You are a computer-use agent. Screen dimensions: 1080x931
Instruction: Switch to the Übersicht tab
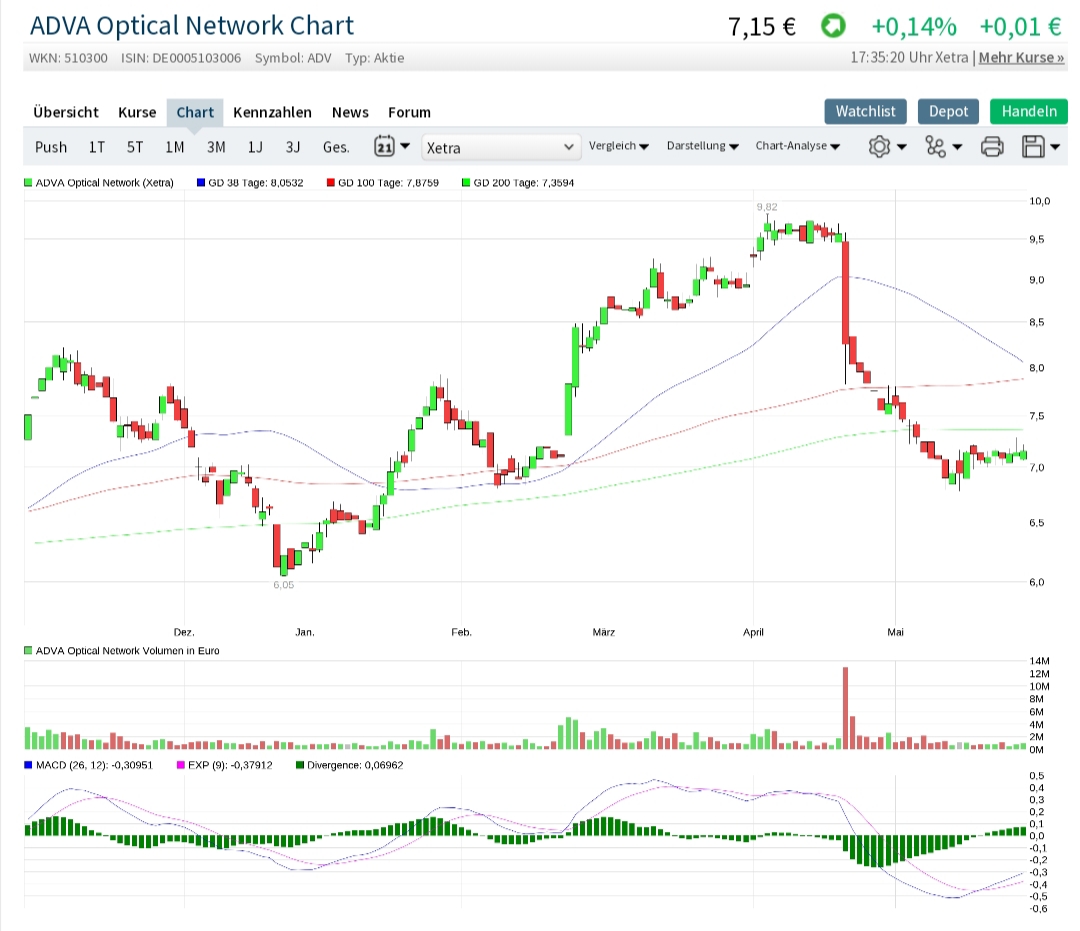click(65, 112)
